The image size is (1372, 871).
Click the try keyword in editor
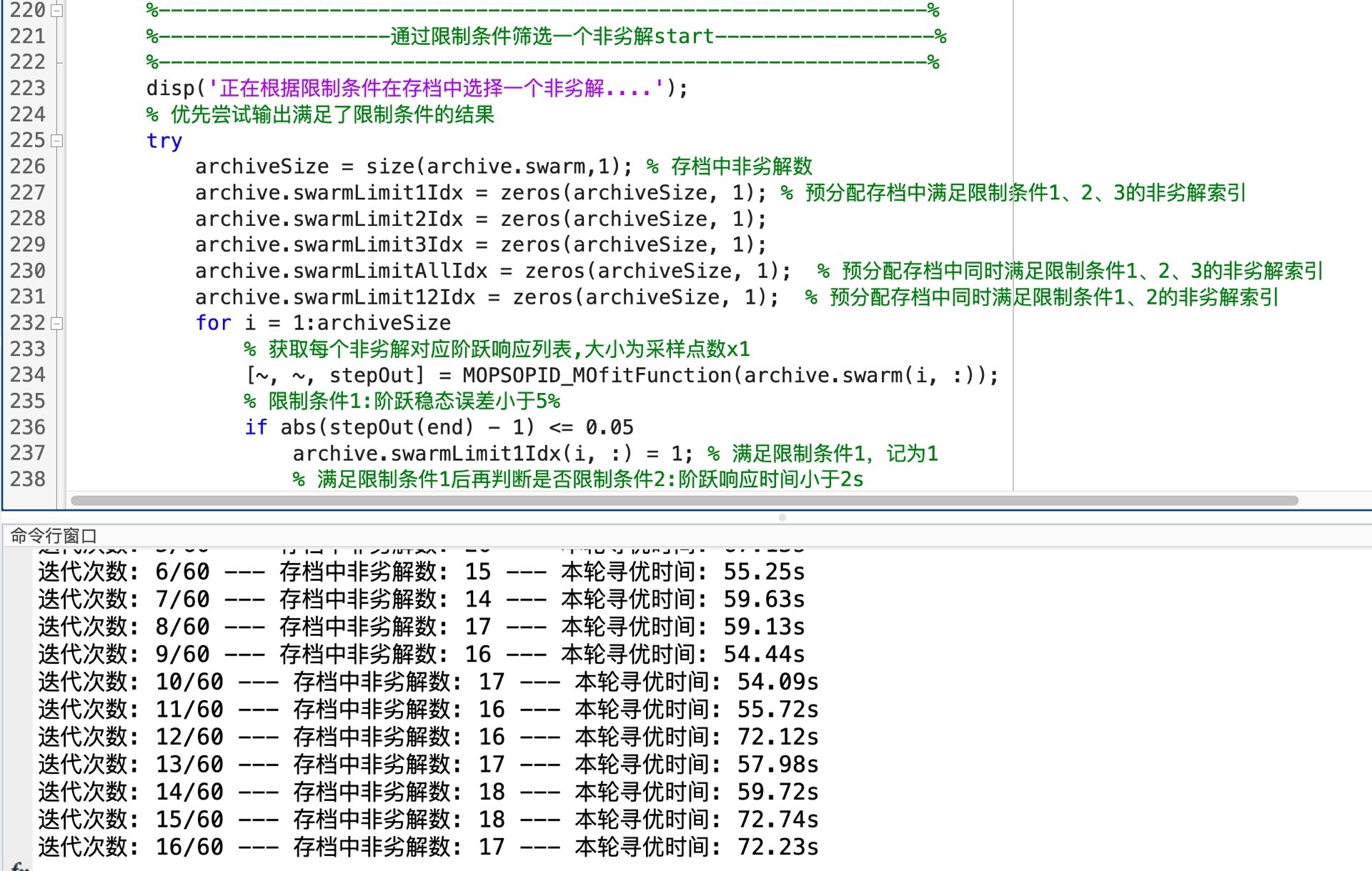164,141
